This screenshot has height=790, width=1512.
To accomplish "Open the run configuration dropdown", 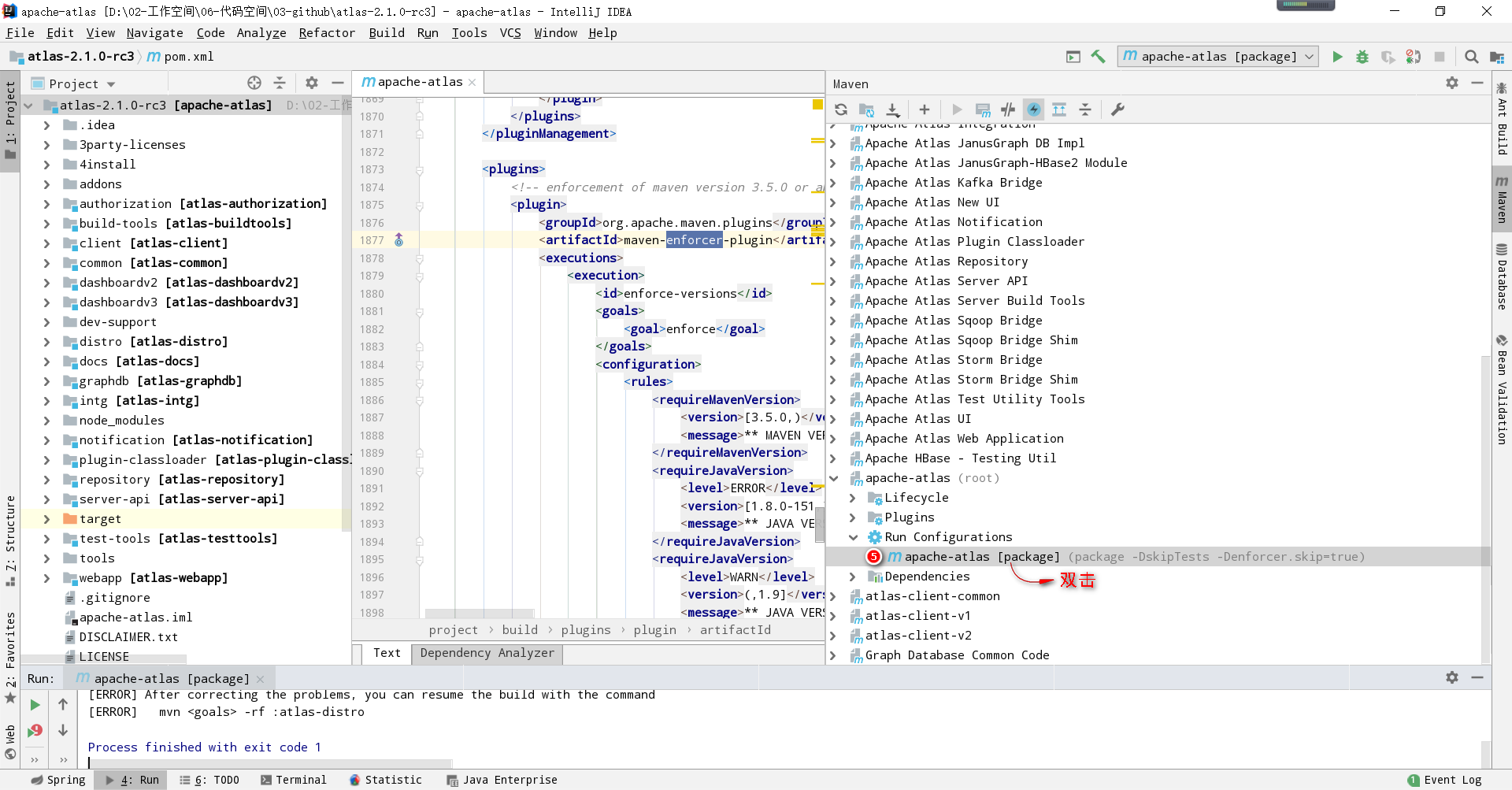I will coord(1217,57).
